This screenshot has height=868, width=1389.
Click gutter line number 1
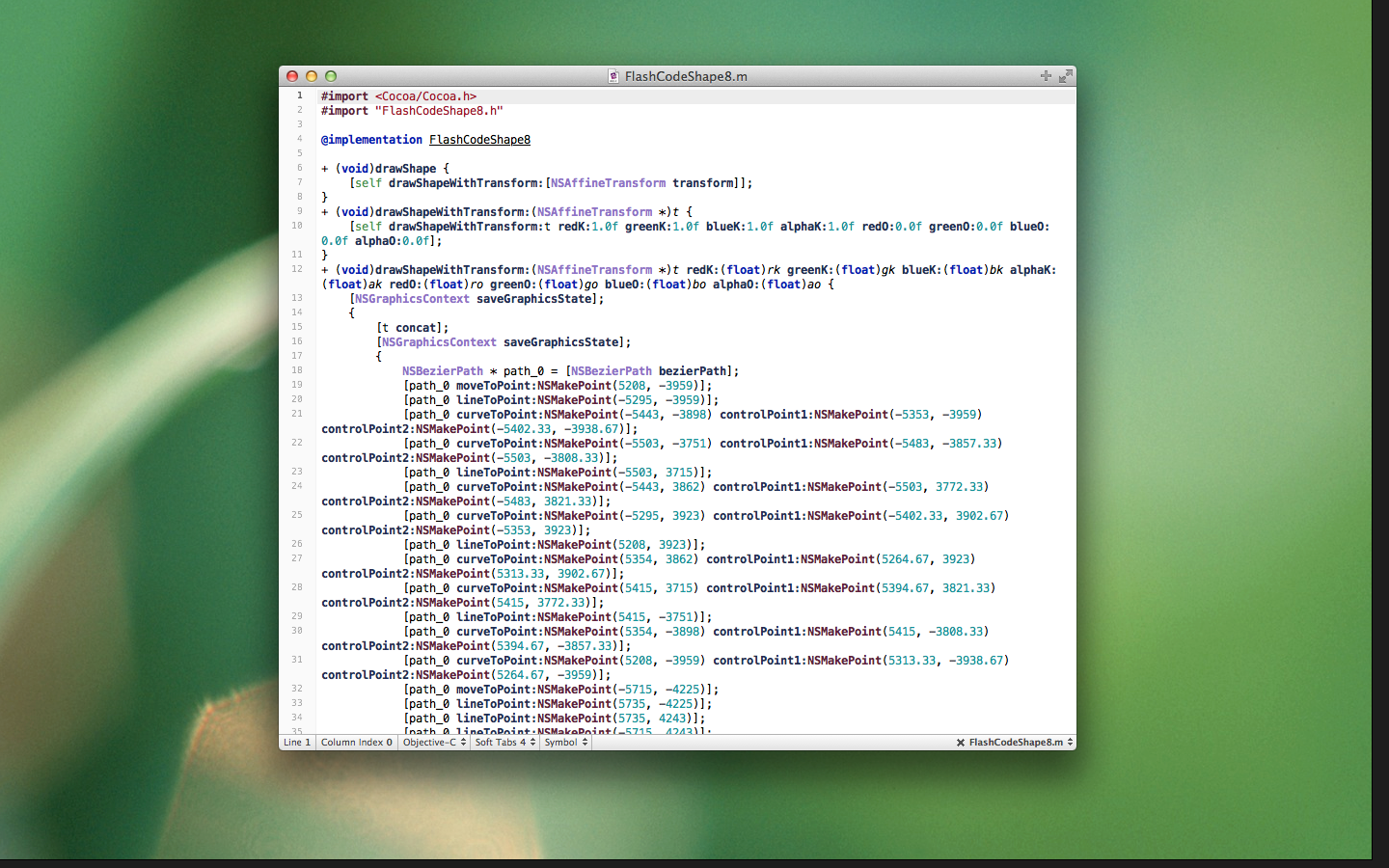tap(299, 95)
